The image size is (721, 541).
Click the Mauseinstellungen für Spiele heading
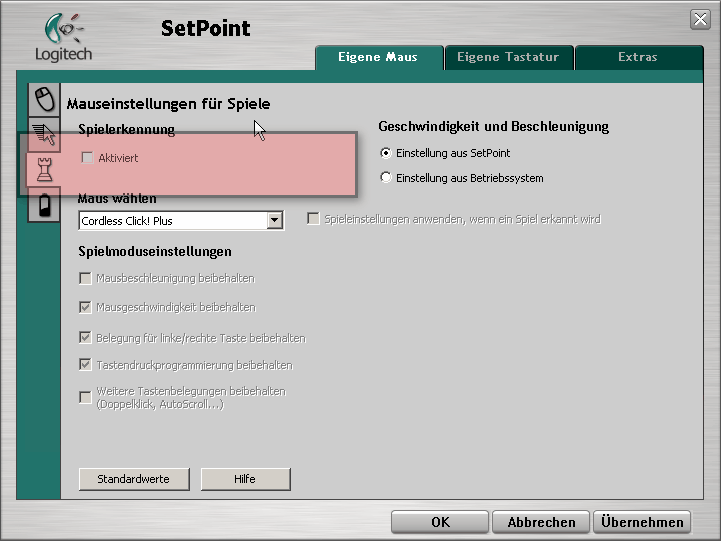pyautogui.click(x=168, y=104)
